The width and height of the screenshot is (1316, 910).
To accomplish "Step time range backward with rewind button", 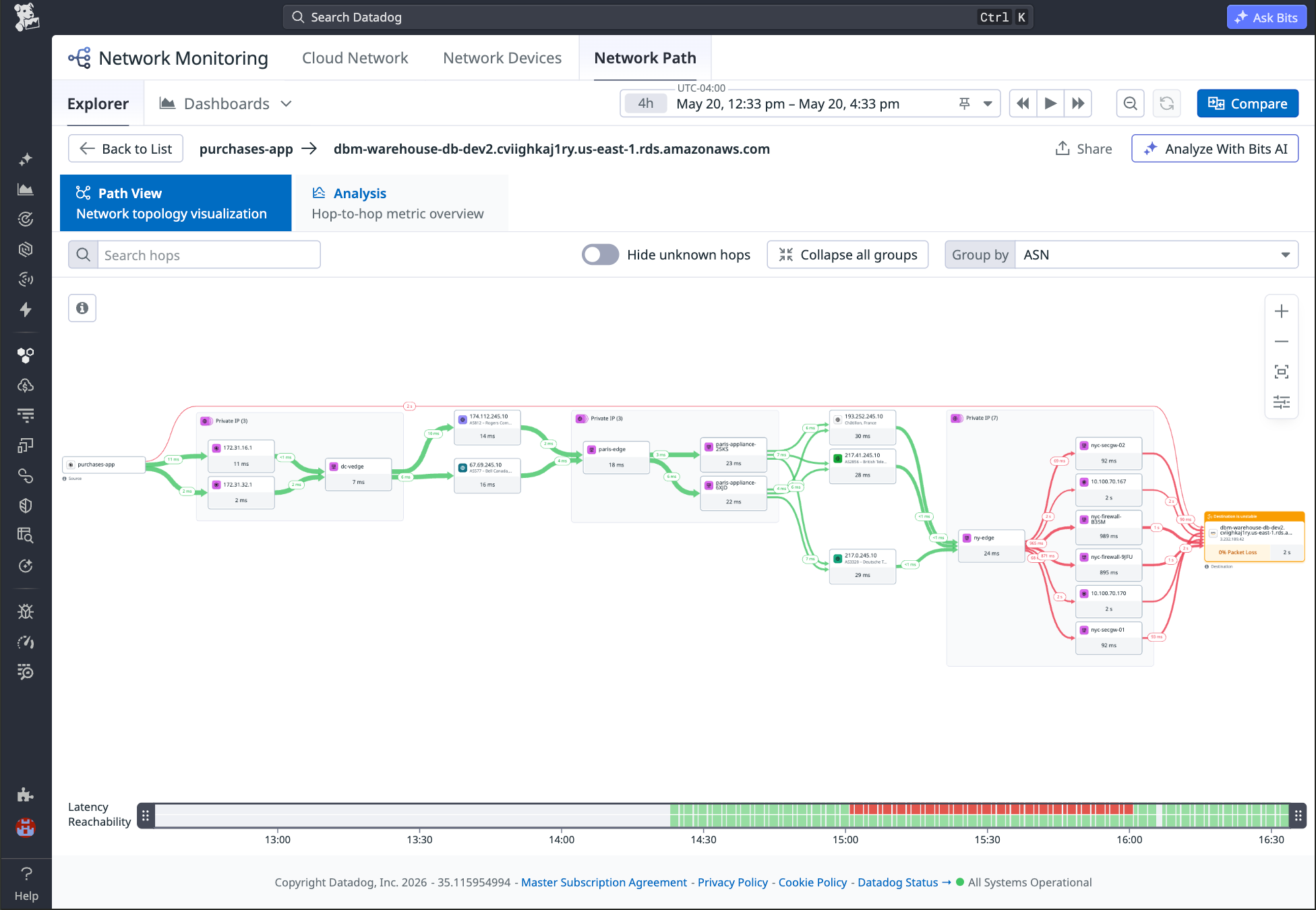I will point(1023,104).
